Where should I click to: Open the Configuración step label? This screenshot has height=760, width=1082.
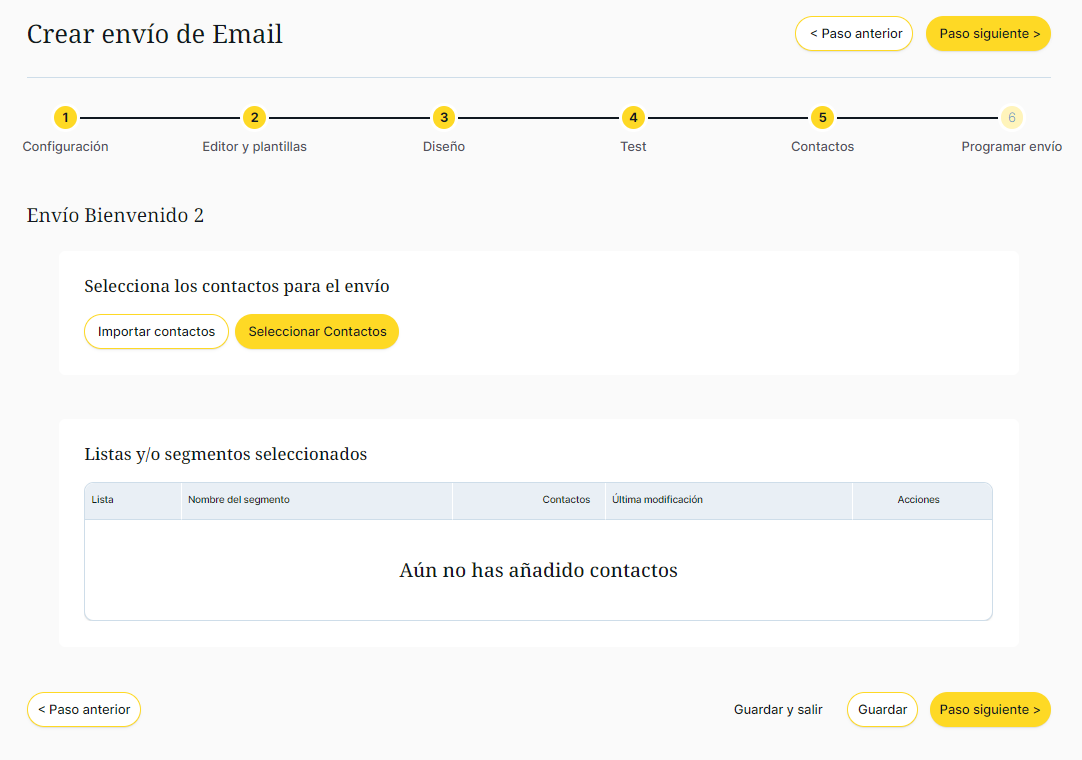[x=65, y=147]
